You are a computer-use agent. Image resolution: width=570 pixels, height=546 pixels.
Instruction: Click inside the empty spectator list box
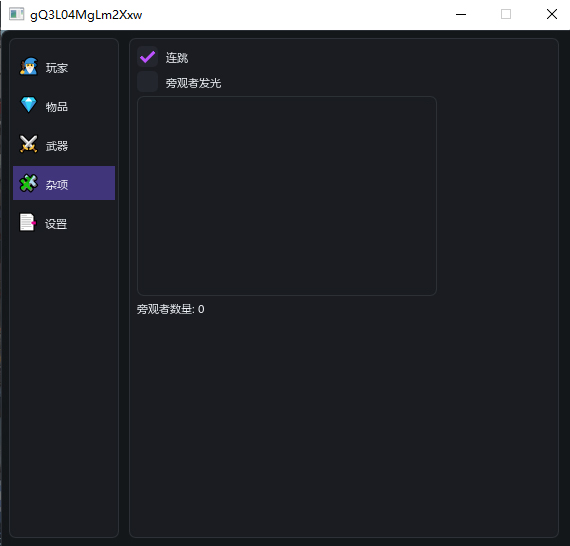click(287, 196)
